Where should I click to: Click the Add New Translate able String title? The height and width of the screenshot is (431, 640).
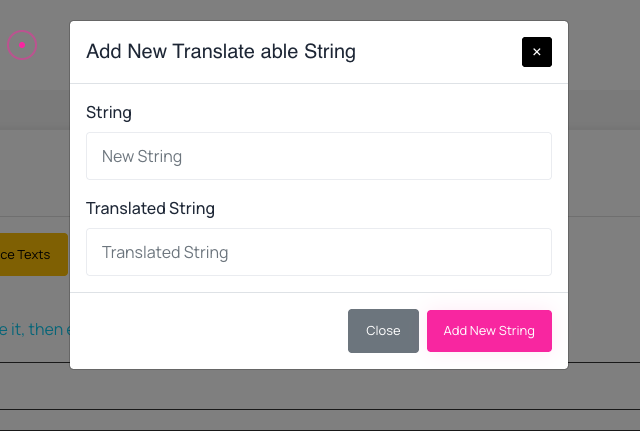(221, 51)
